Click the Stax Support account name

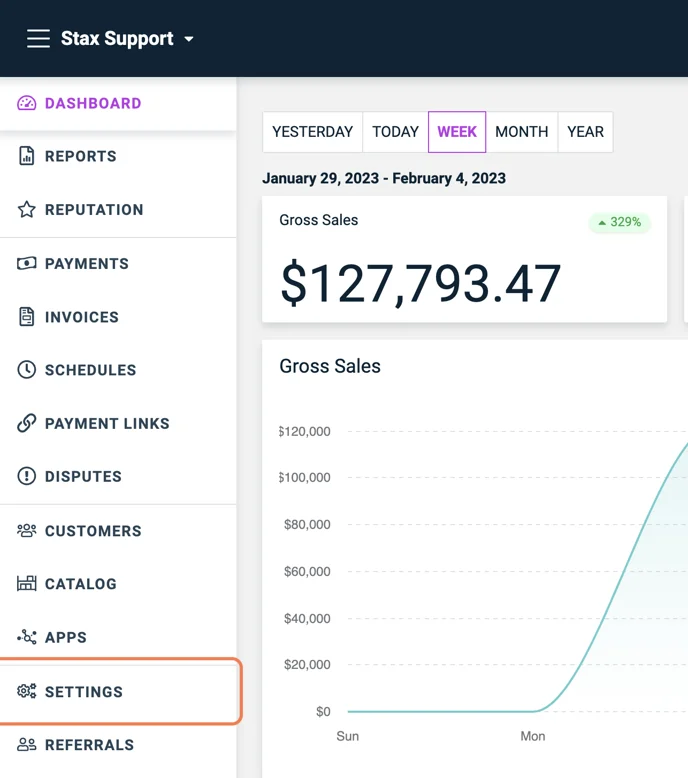click(117, 39)
